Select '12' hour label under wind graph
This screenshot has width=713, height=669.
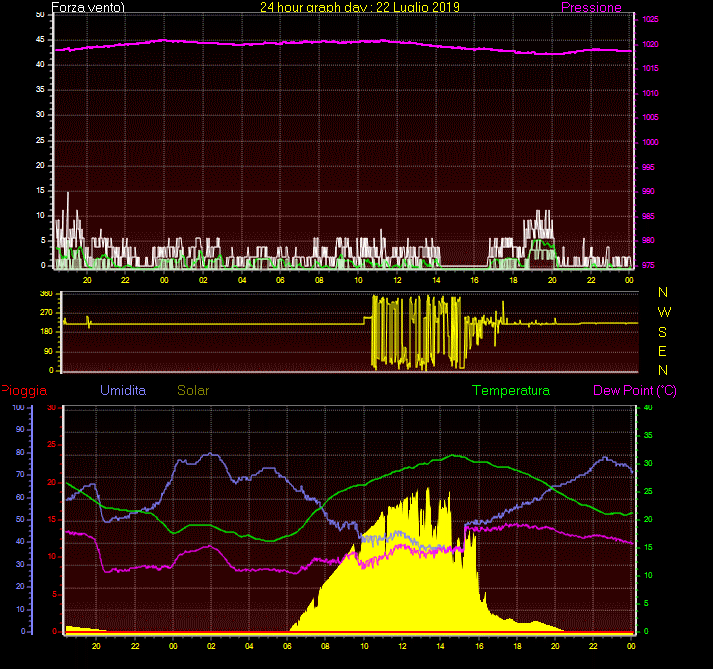397,280
